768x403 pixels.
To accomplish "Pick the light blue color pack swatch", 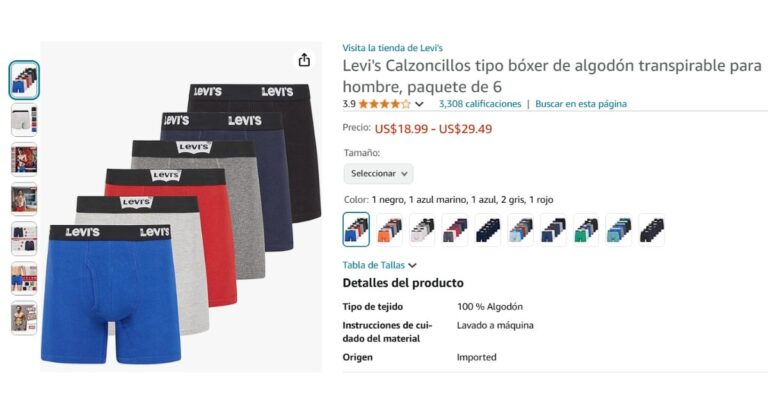I will click(x=521, y=230).
